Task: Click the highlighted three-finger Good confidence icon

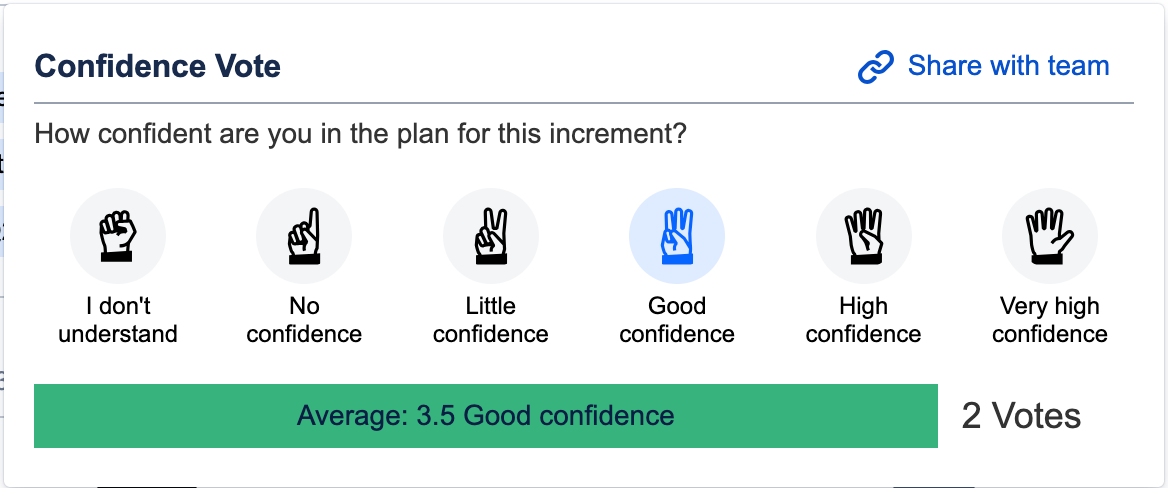Action: (x=677, y=236)
